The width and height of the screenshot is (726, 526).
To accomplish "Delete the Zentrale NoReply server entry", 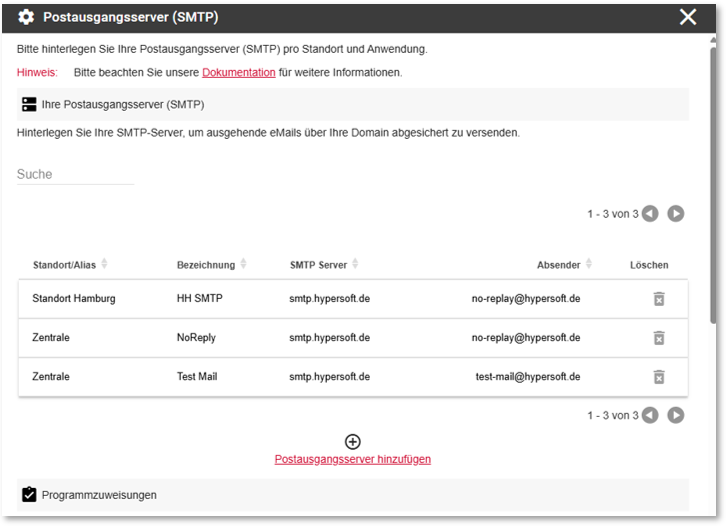I will tap(659, 338).
